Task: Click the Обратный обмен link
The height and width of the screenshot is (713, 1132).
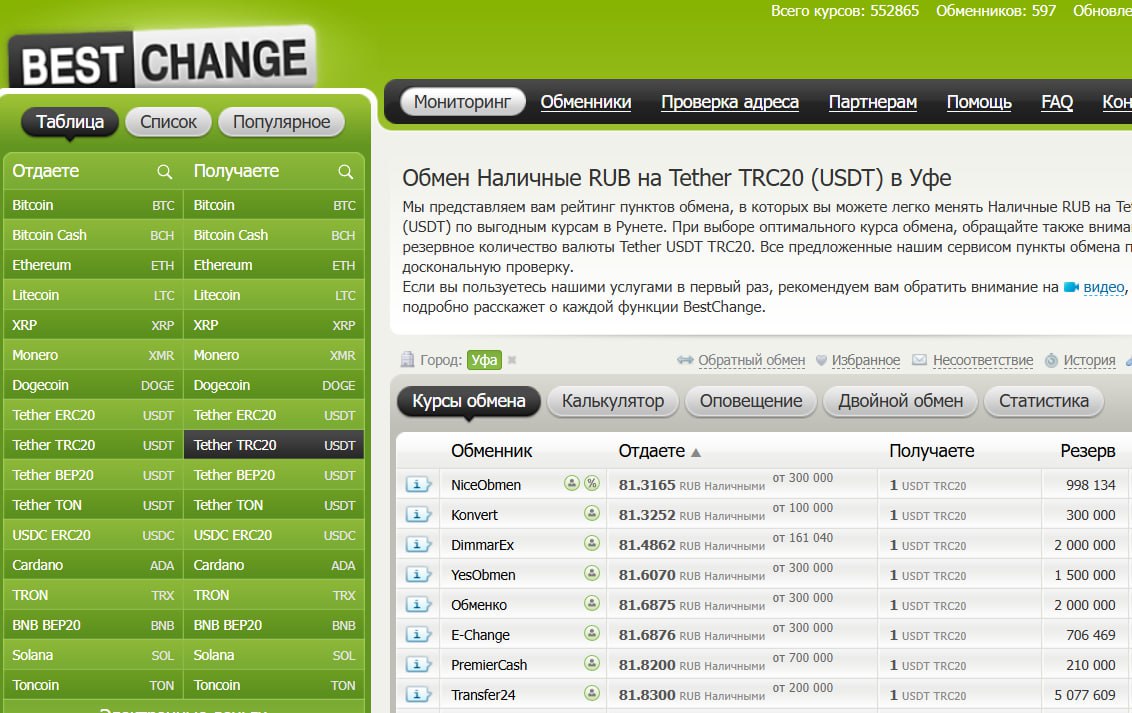Action: 751,360
